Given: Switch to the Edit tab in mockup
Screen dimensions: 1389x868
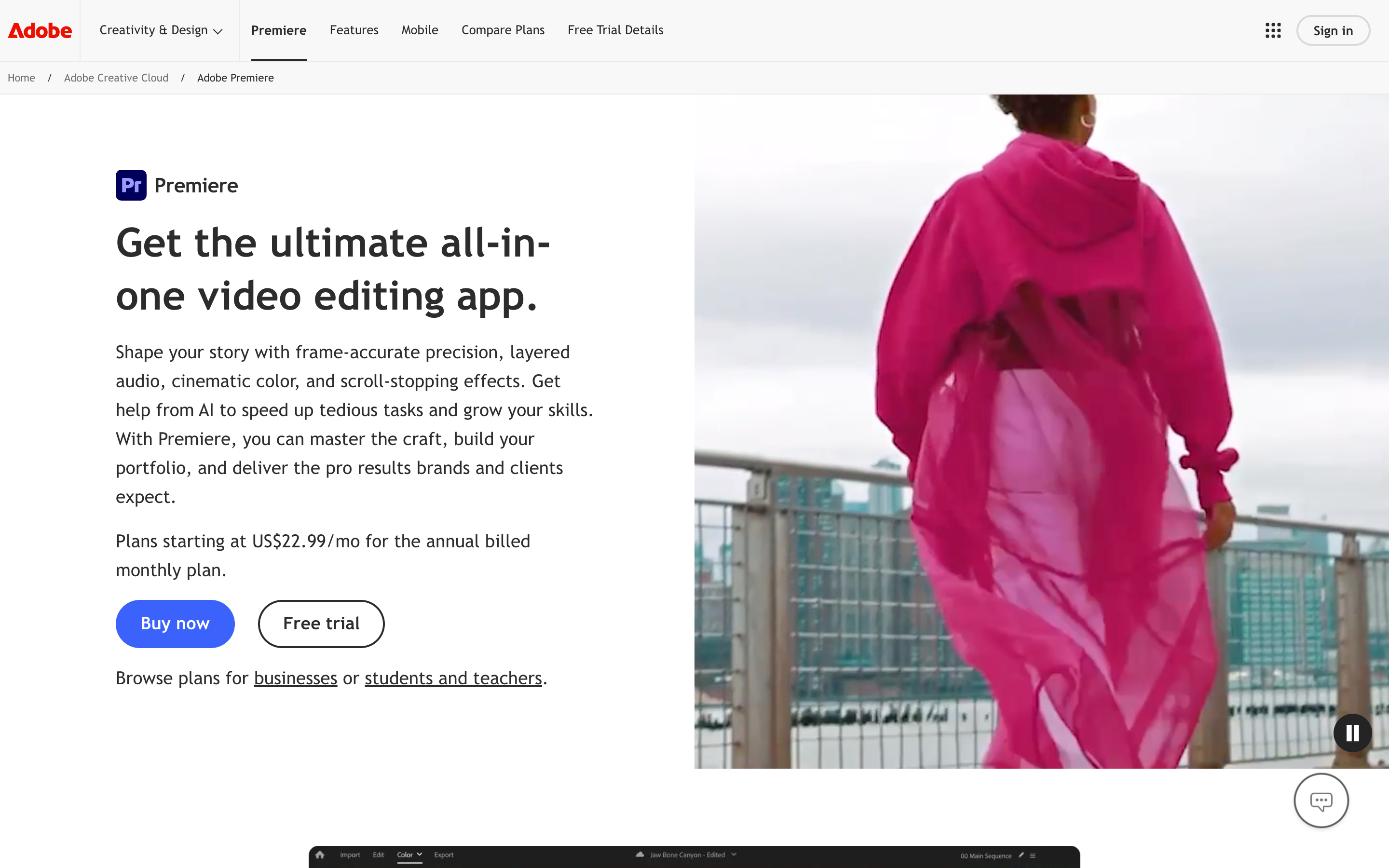Looking at the screenshot, I should click(378, 855).
